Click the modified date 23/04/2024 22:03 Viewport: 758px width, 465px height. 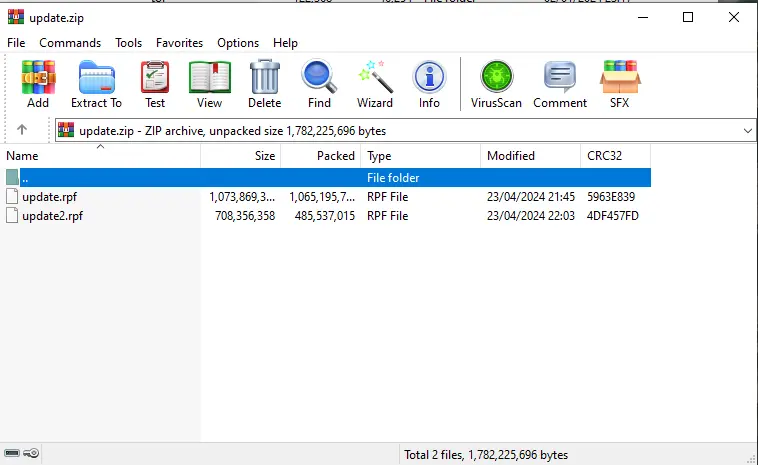531,216
